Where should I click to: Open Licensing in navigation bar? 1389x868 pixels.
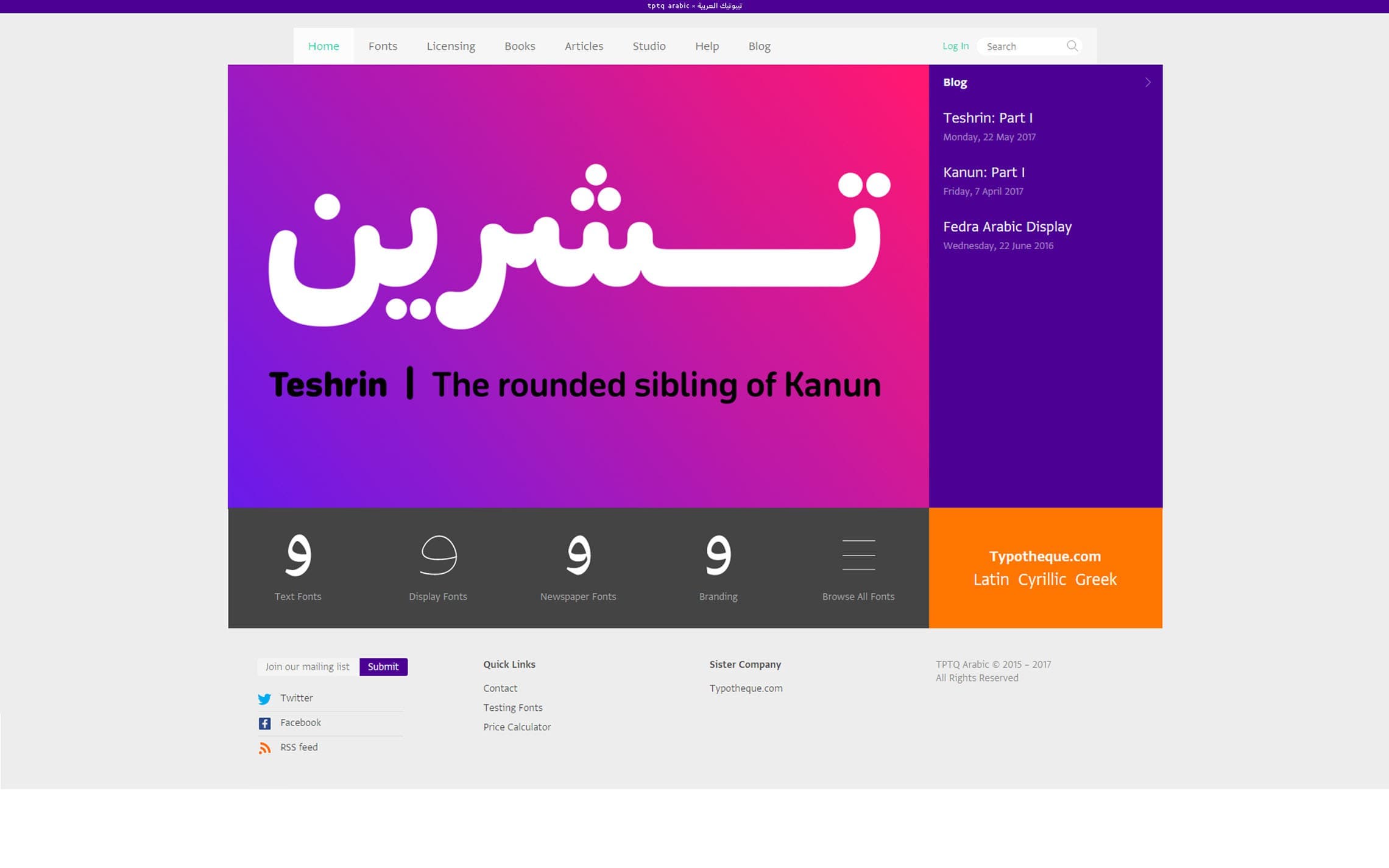tap(451, 46)
